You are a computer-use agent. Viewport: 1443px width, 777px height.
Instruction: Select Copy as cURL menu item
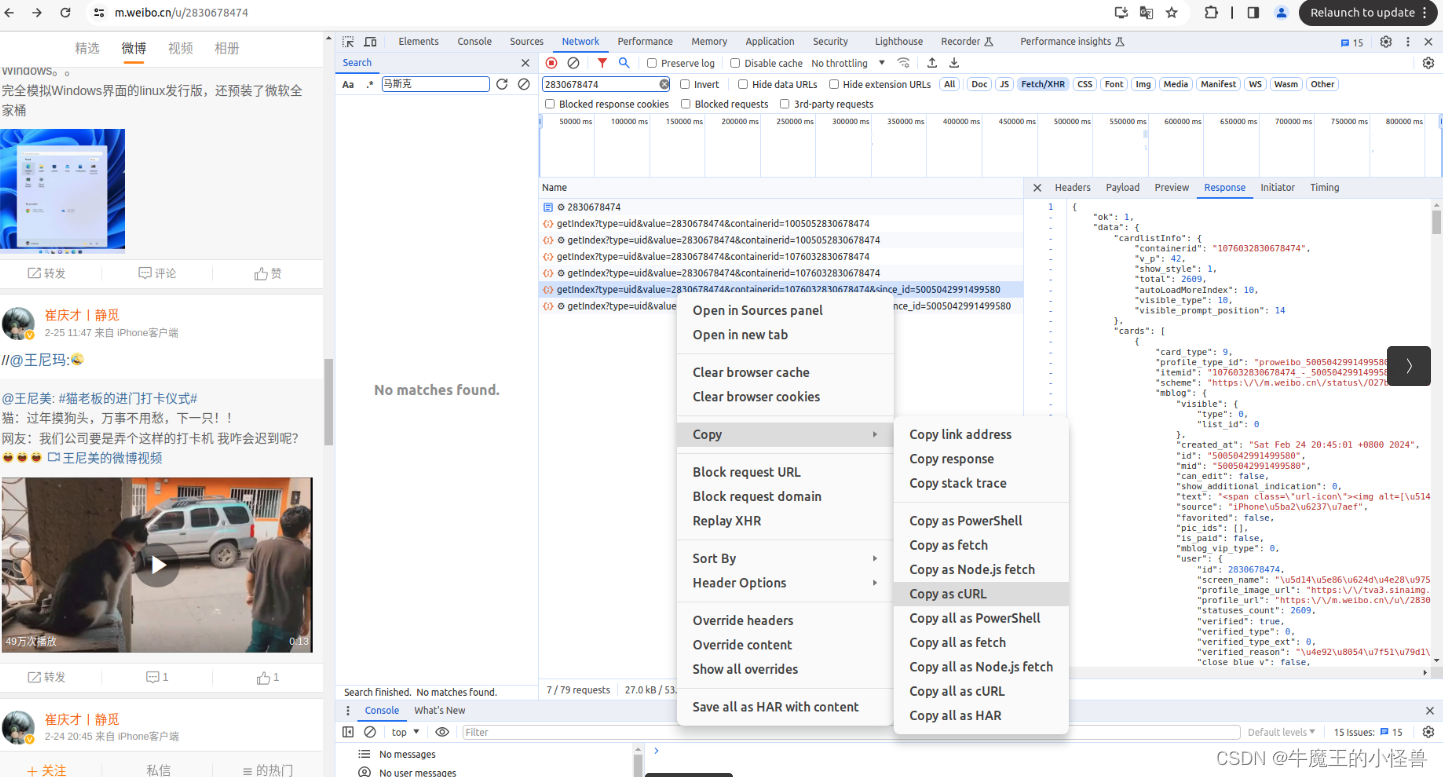coord(981,593)
